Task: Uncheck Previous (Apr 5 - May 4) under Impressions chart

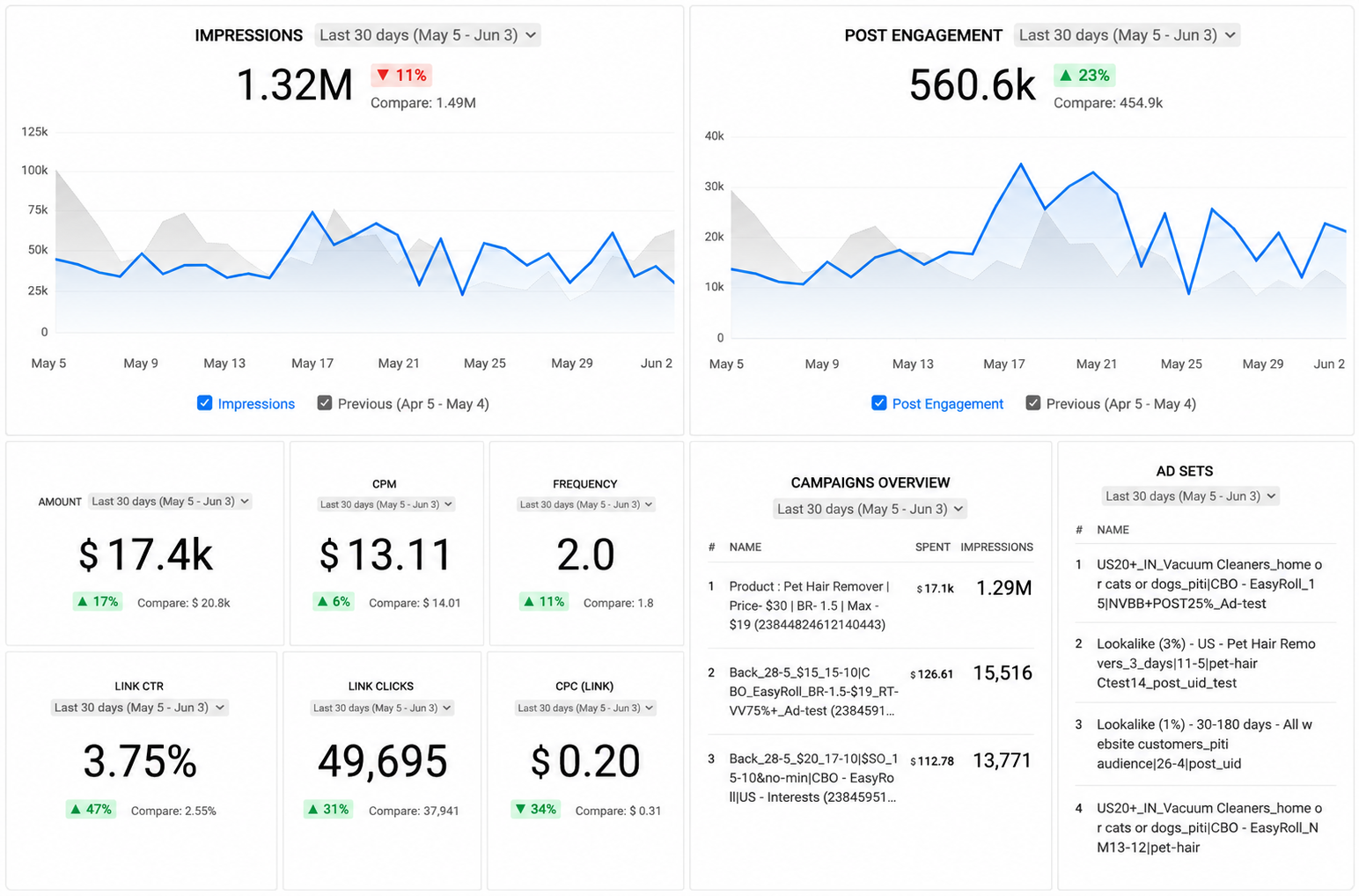Action: coord(325,403)
